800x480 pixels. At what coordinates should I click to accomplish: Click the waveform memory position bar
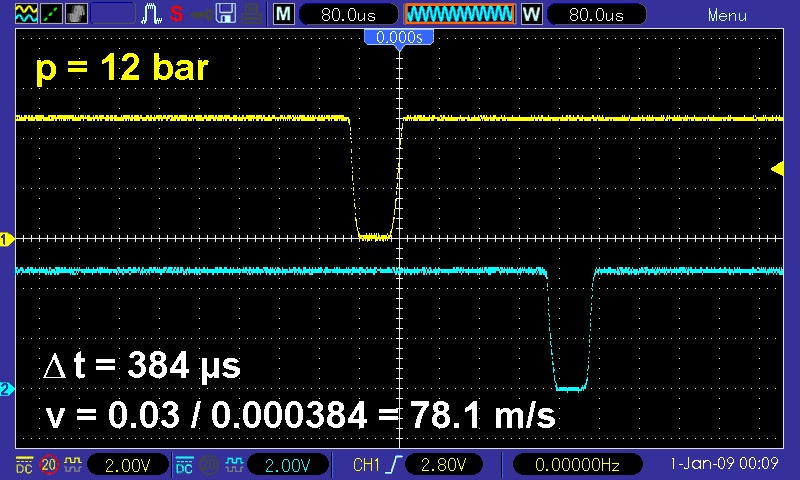[x=459, y=15]
